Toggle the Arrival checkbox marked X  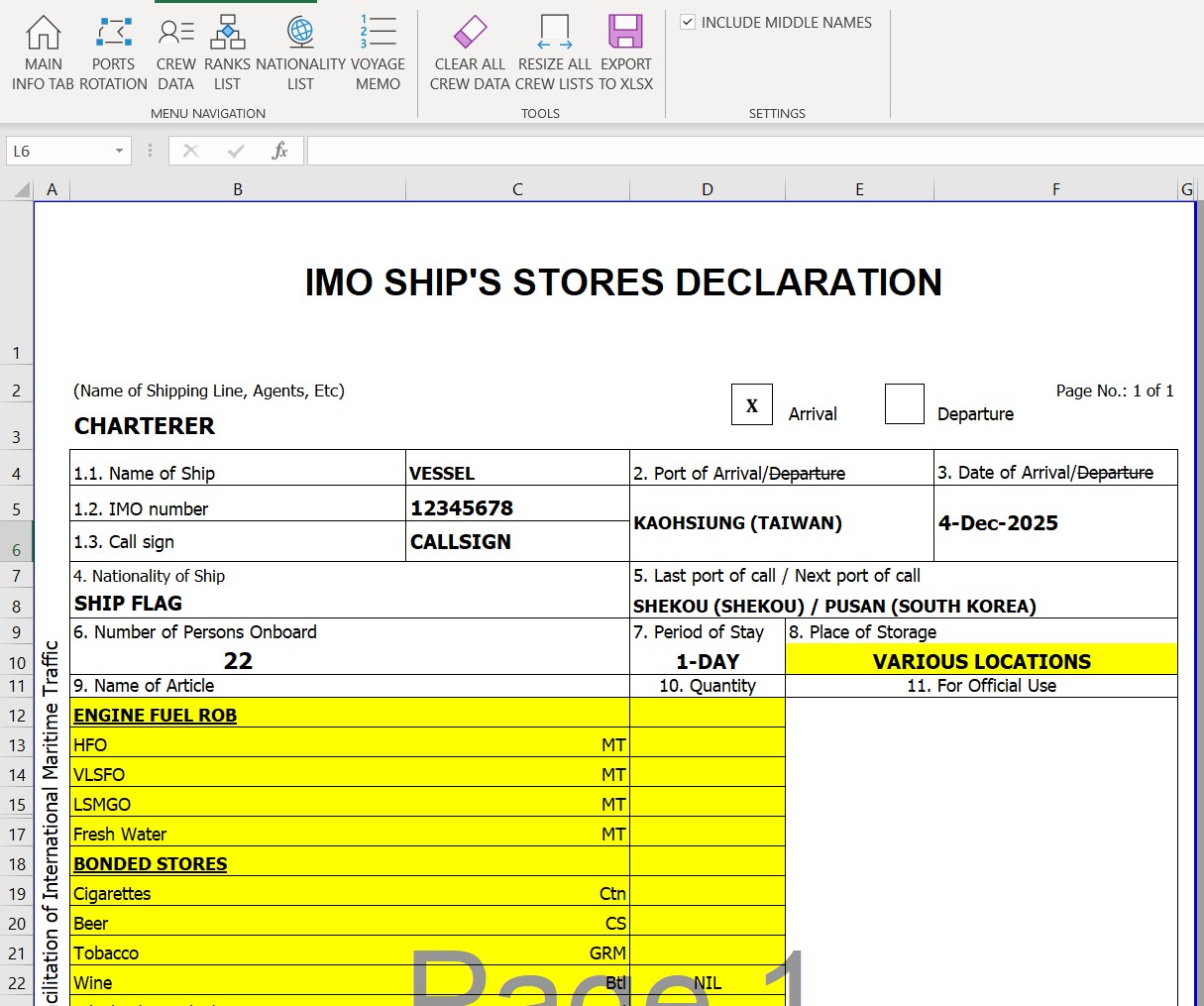pyautogui.click(x=752, y=404)
